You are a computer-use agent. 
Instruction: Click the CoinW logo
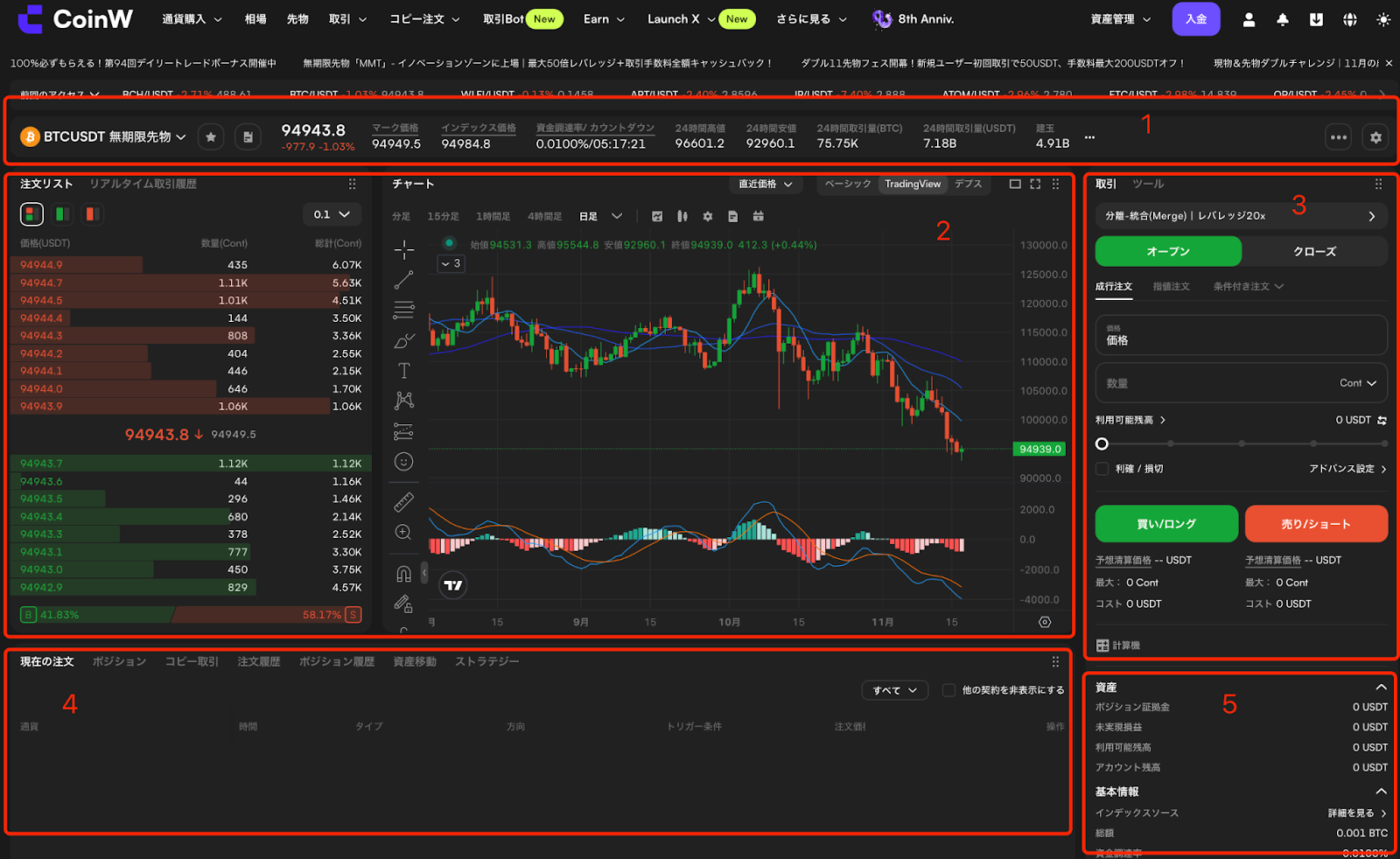point(75,18)
